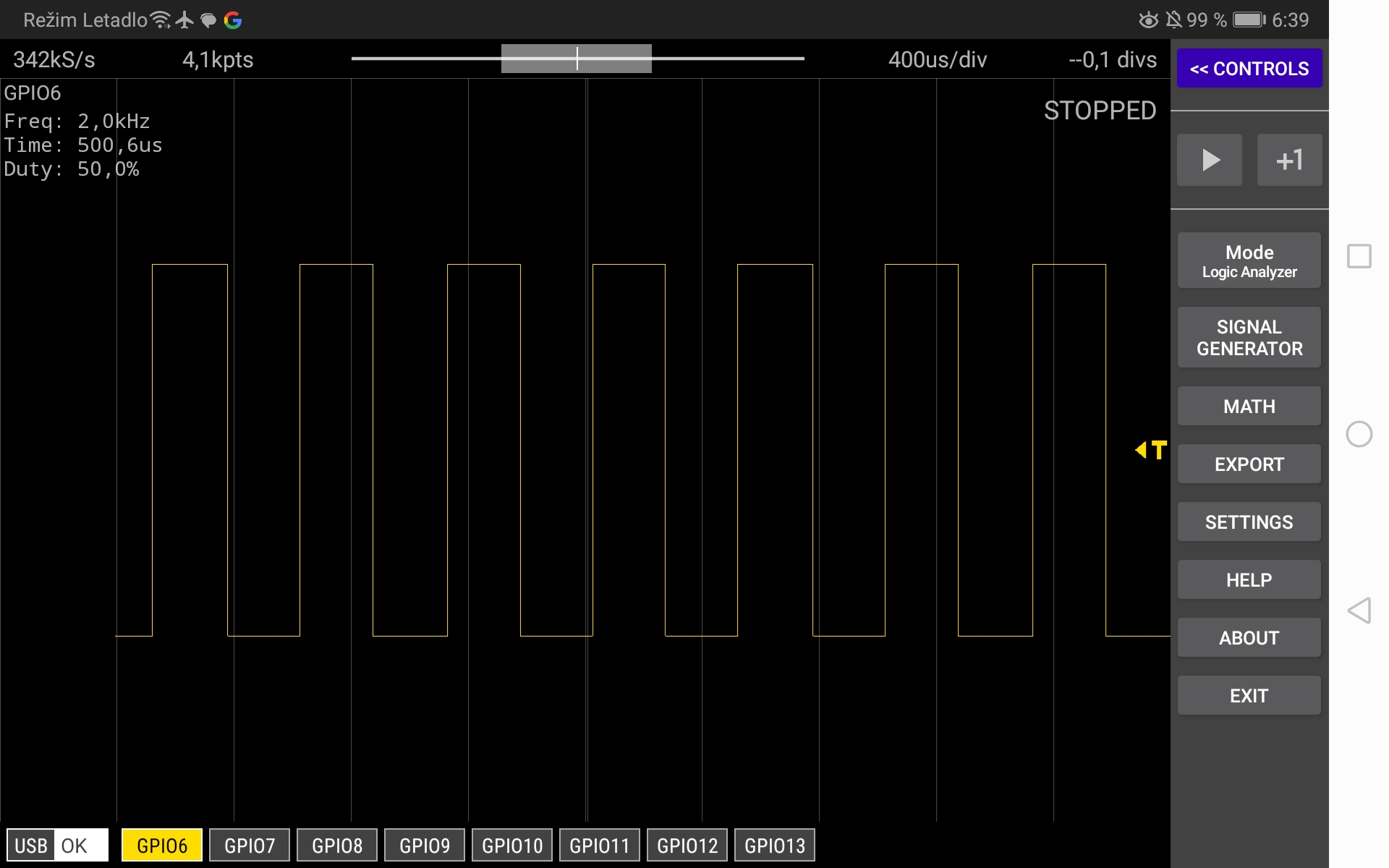Click the horizontal pan slider handle
The height and width of the screenshot is (868, 1389).
click(577, 58)
